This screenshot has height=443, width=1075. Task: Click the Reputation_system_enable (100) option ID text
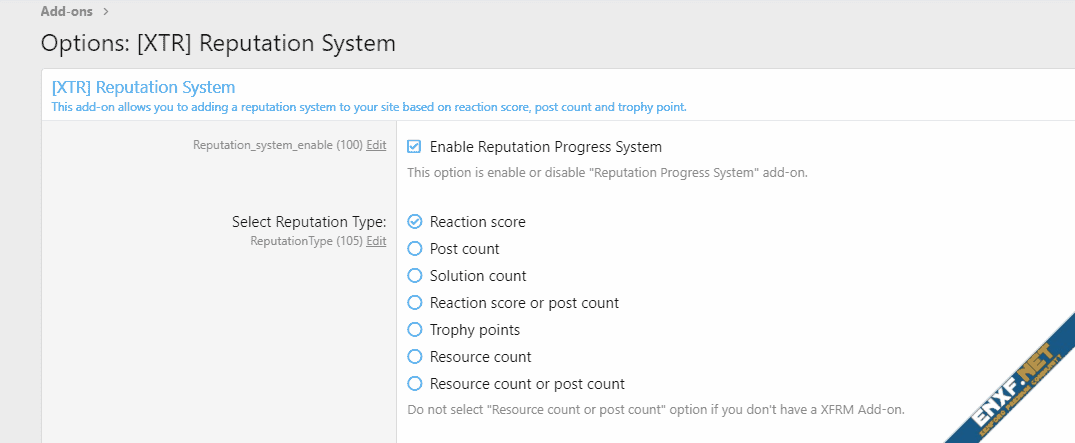(277, 145)
